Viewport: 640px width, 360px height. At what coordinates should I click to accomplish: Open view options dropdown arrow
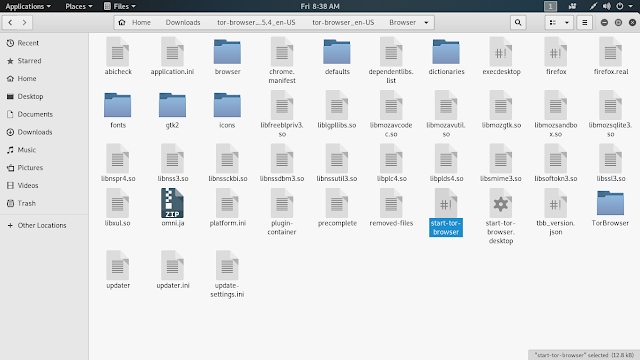point(567,22)
